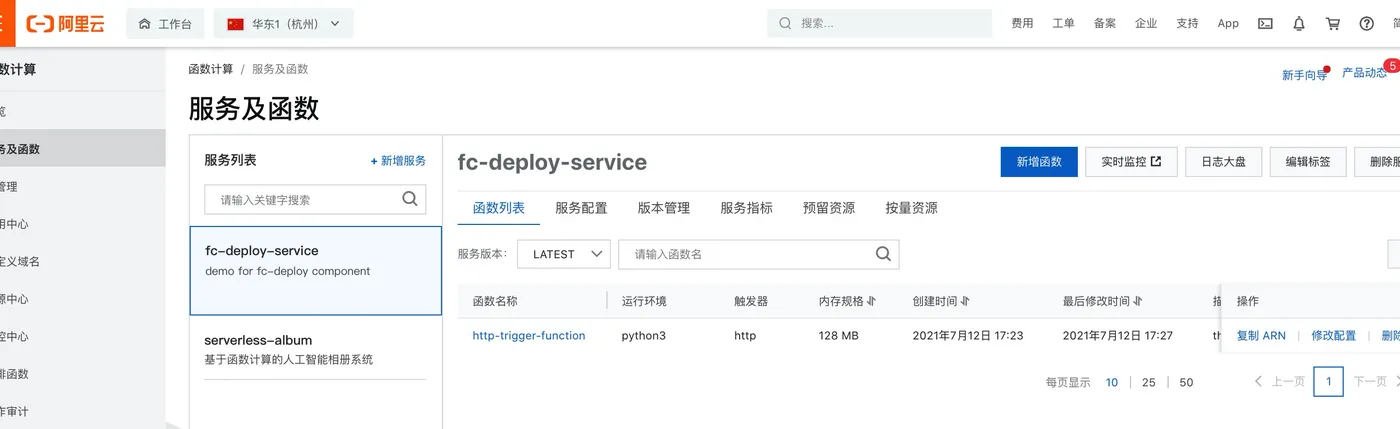Open the App menu item
Screen dimensions: 1400x429
(1228, 23)
